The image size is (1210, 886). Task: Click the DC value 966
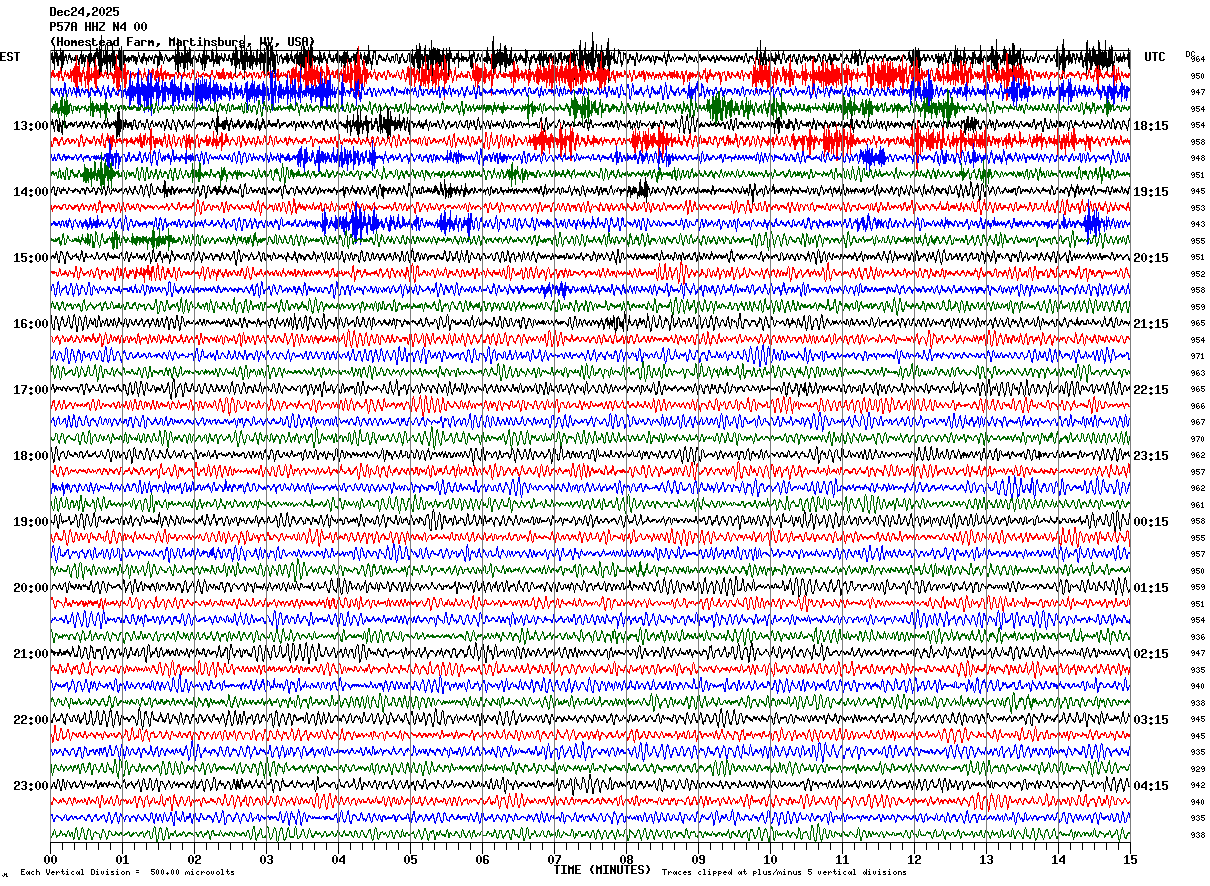tap(1197, 406)
